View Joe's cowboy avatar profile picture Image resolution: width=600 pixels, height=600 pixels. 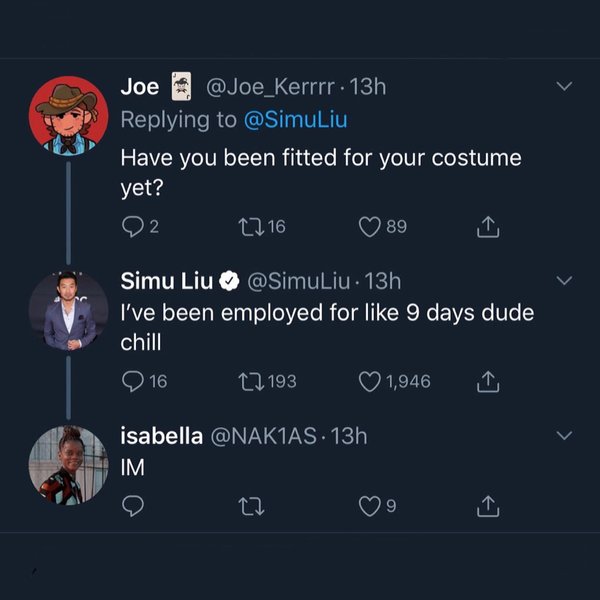68,116
